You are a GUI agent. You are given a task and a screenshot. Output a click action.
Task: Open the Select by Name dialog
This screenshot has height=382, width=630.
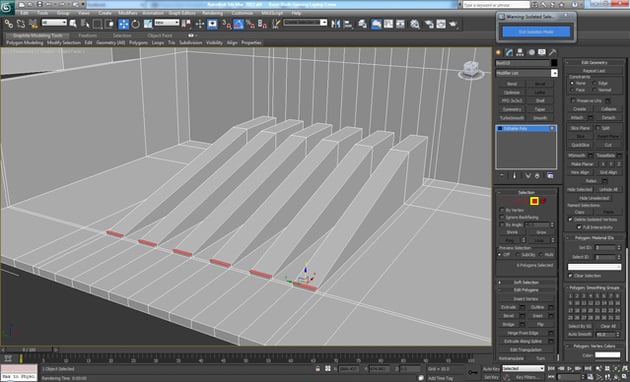[x=85, y=24]
